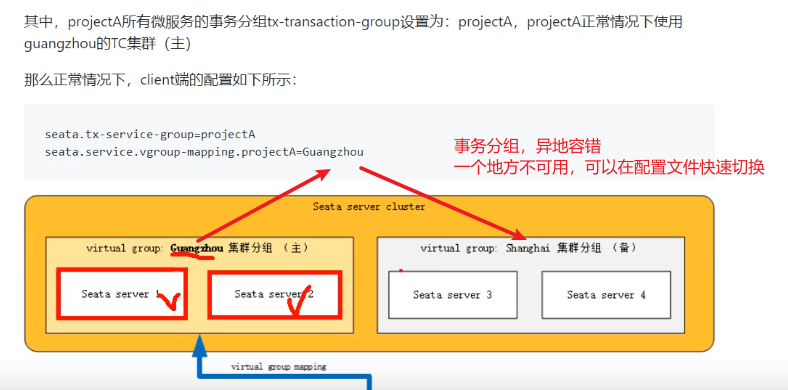
Task: Click the virtual group mapping label
Action: click(278, 367)
